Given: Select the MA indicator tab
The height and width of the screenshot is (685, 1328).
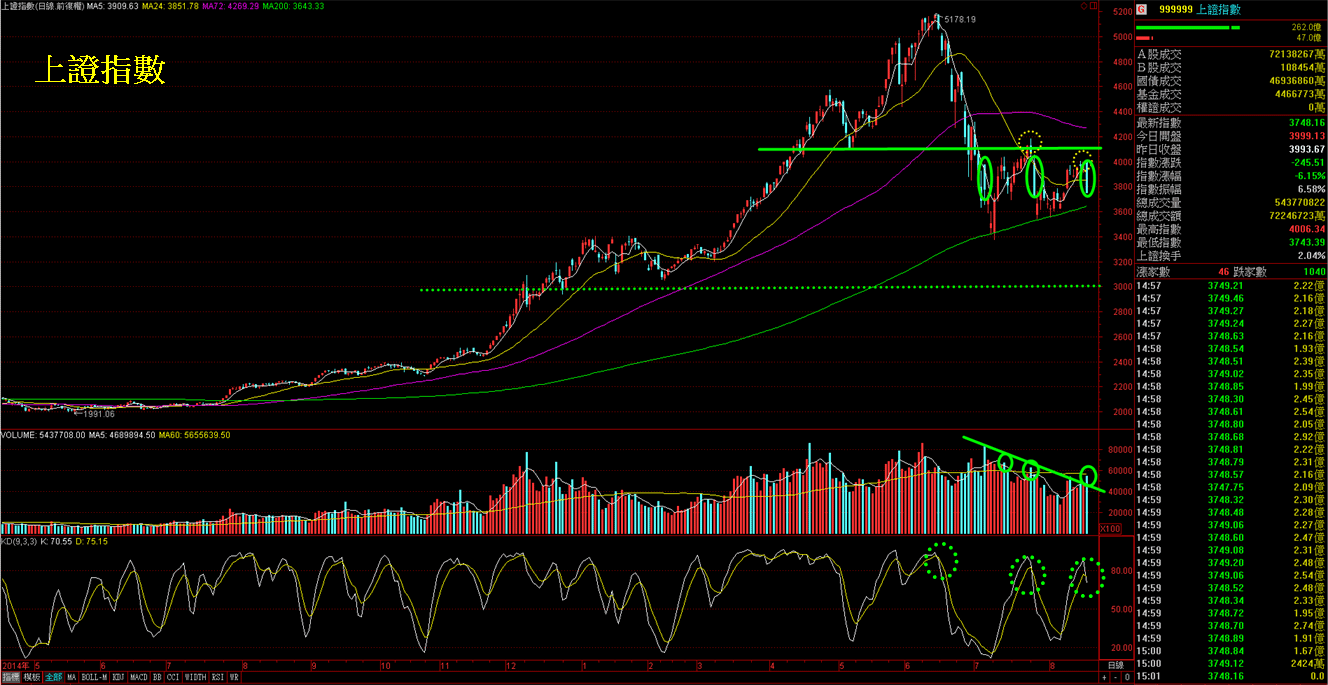Looking at the screenshot, I should point(72,677).
